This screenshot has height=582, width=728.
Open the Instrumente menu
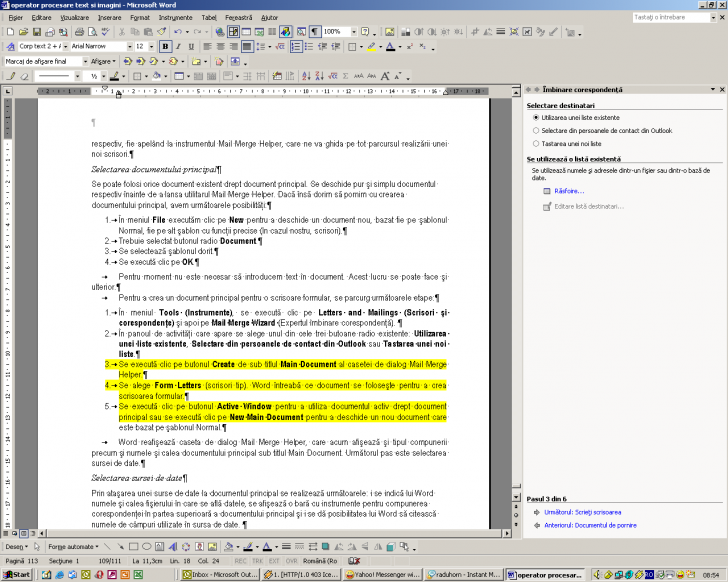pos(175,17)
